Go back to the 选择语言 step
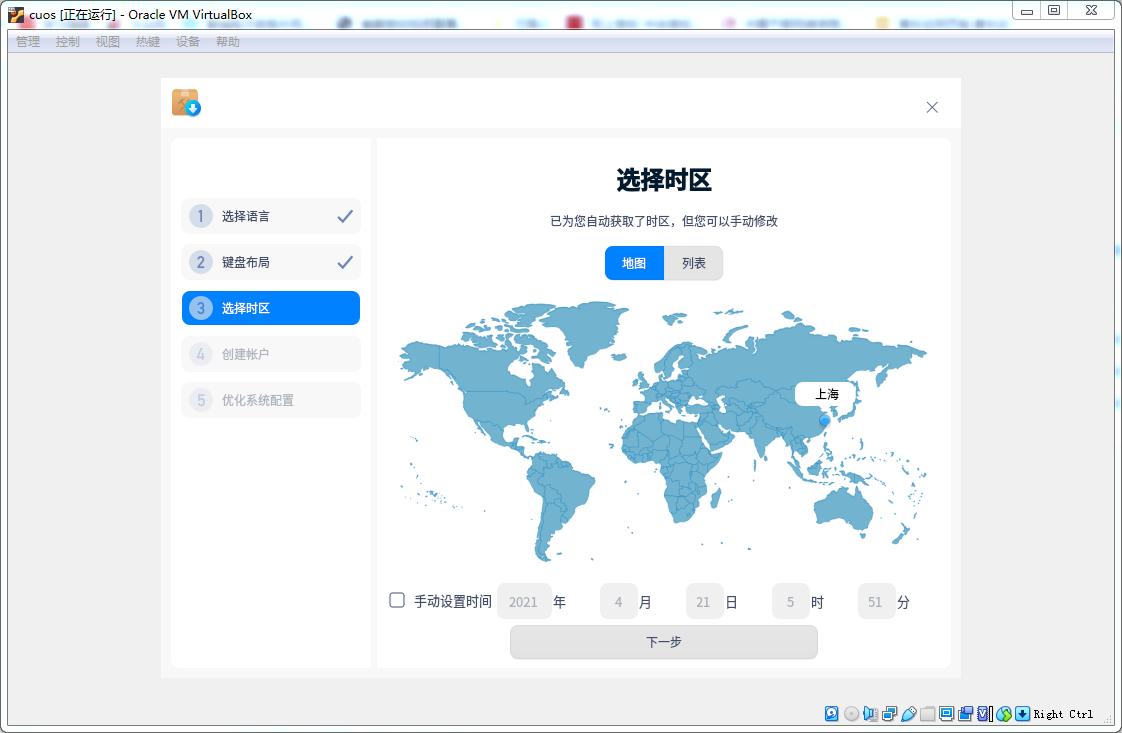This screenshot has width=1122, height=733. [x=270, y=216]
